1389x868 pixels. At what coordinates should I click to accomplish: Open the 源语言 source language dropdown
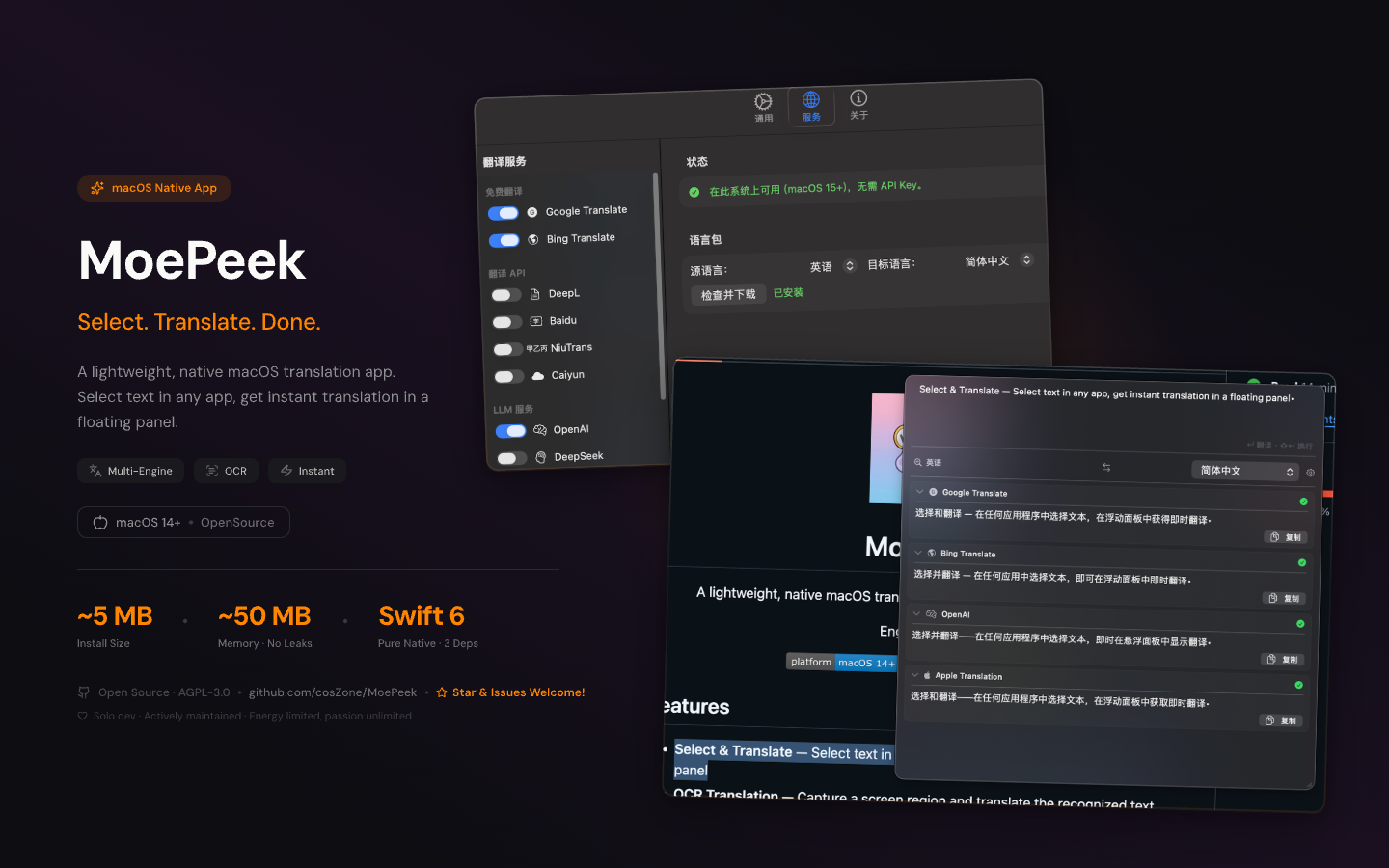click(832, 267)
